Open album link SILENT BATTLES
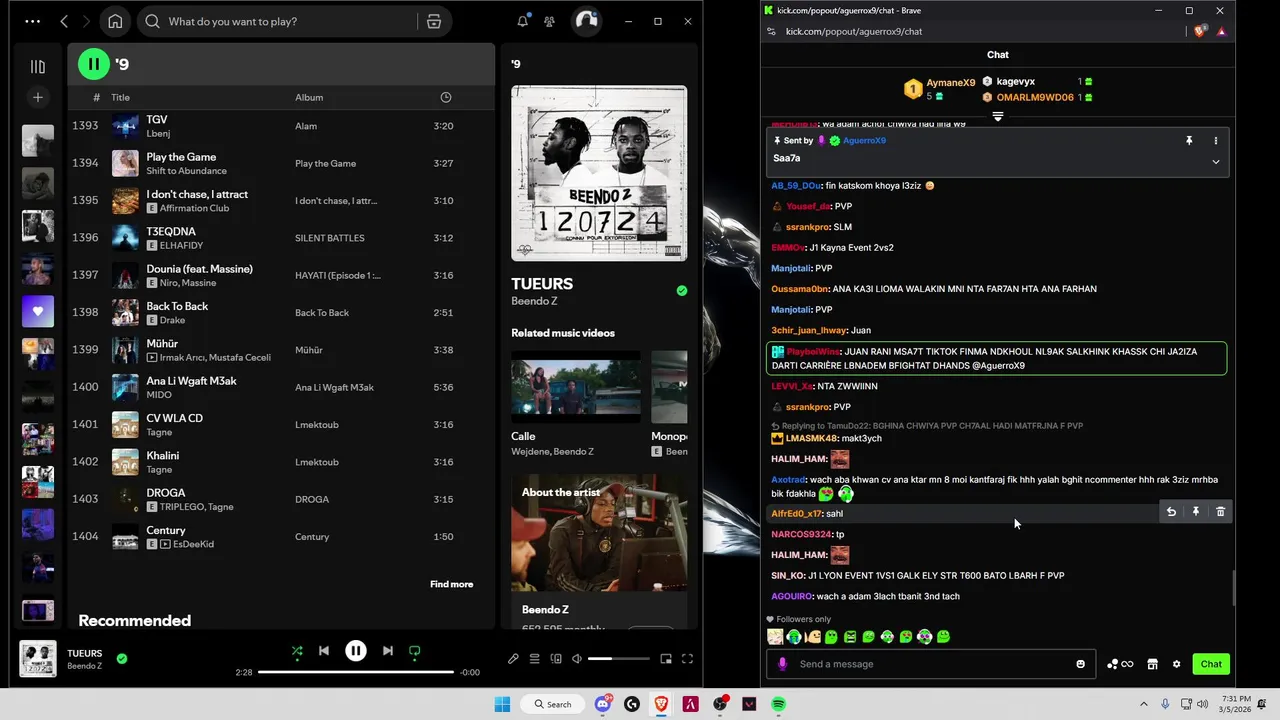The height and width of the screenshot is (720, 1280). (330, 238)
